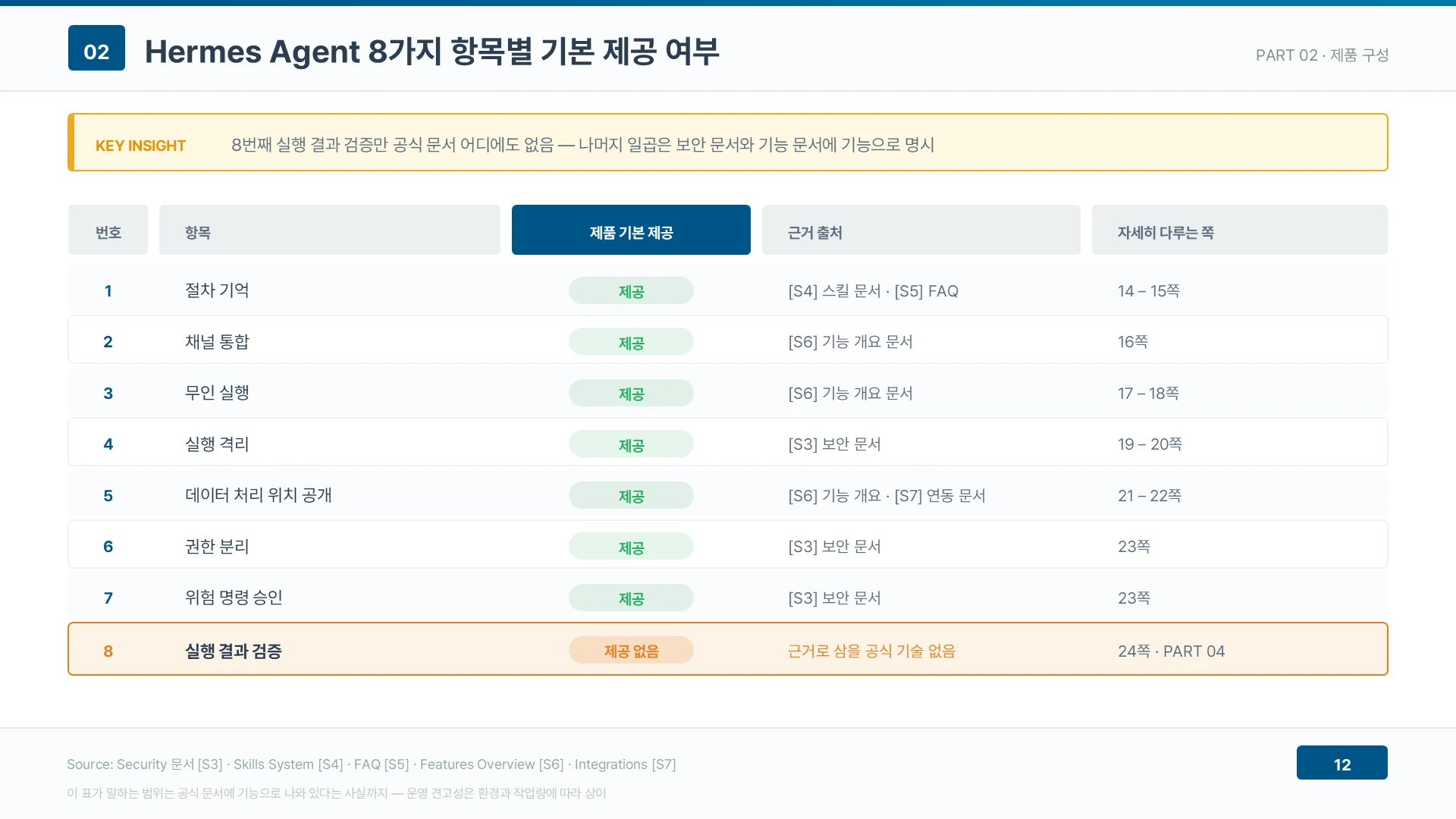Select the slide title 'Hermes Agent 8가지 항목별 기본 제공 여부'
The height and width of the screenshot is (819, 1456).
[x=431, y=52]
